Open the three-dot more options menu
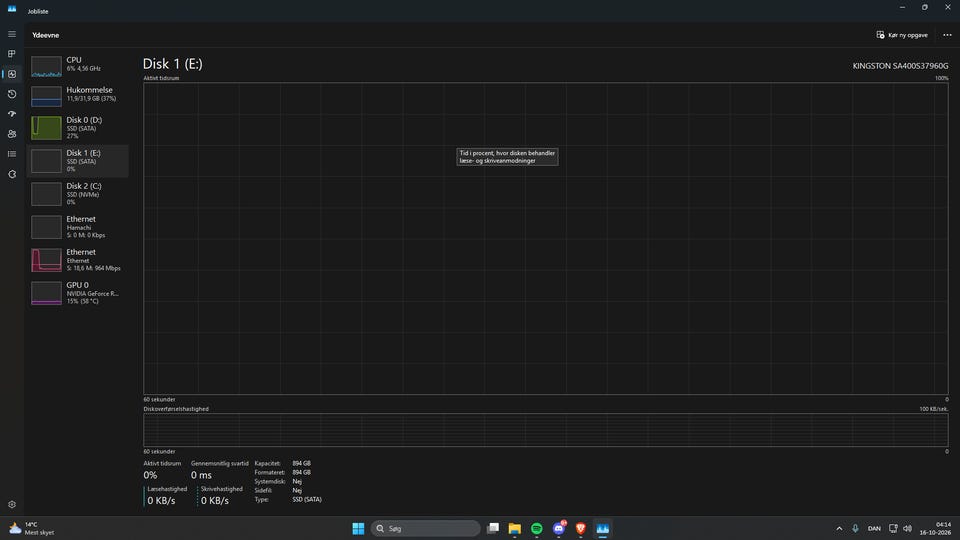 (947, 35)
